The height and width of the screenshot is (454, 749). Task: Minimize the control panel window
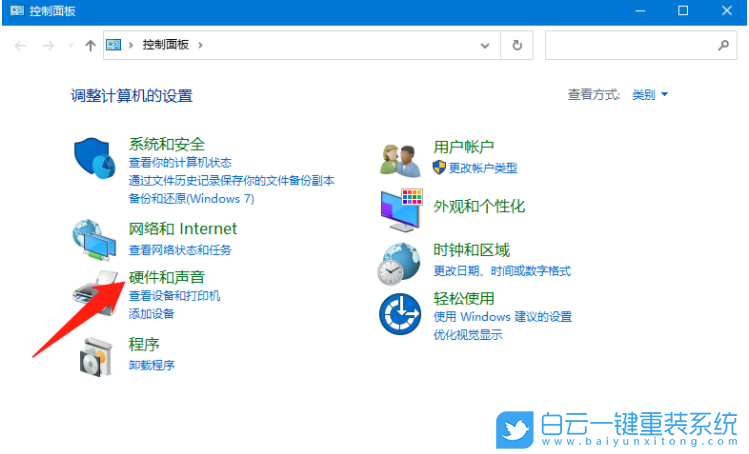click(x=640, y=11)
